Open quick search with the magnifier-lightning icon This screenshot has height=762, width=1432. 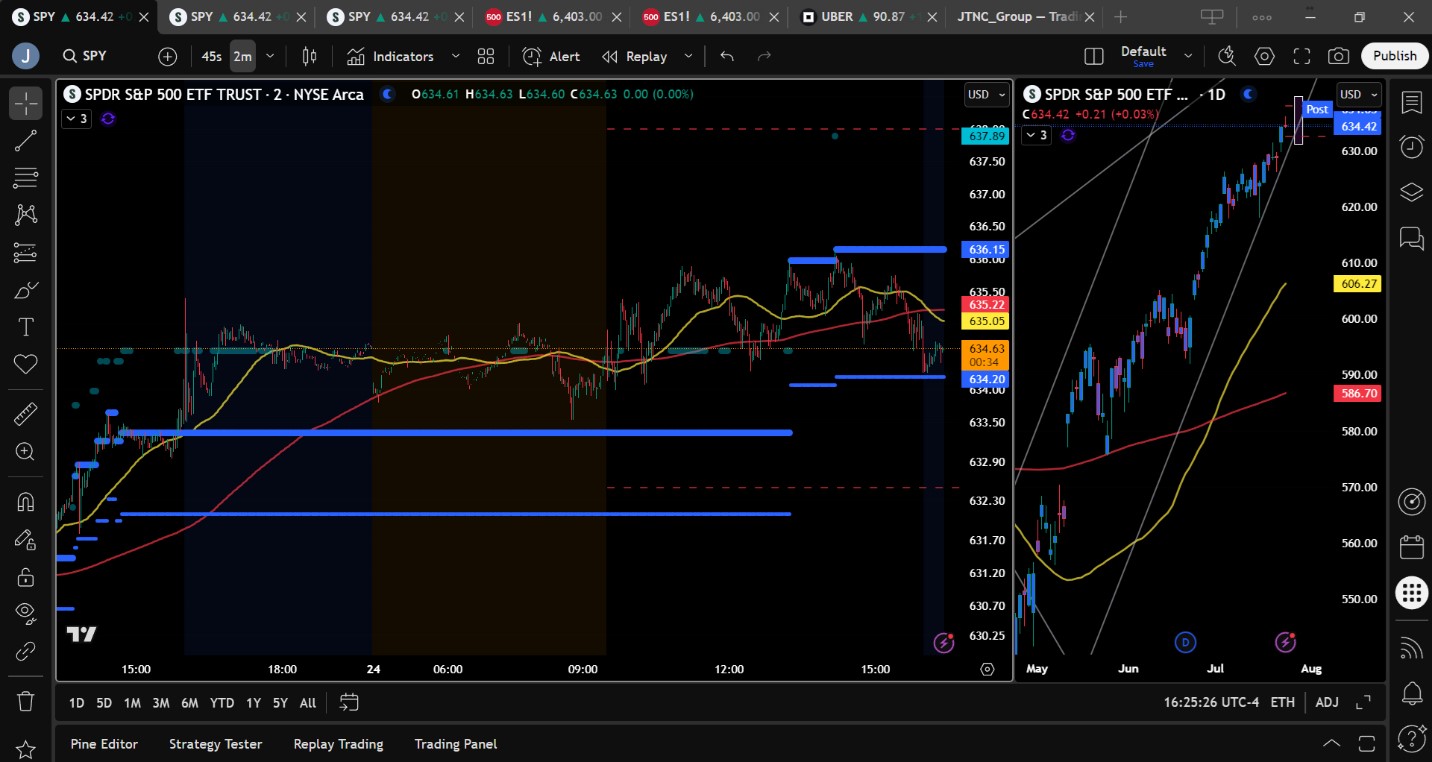click(1227, 57)
